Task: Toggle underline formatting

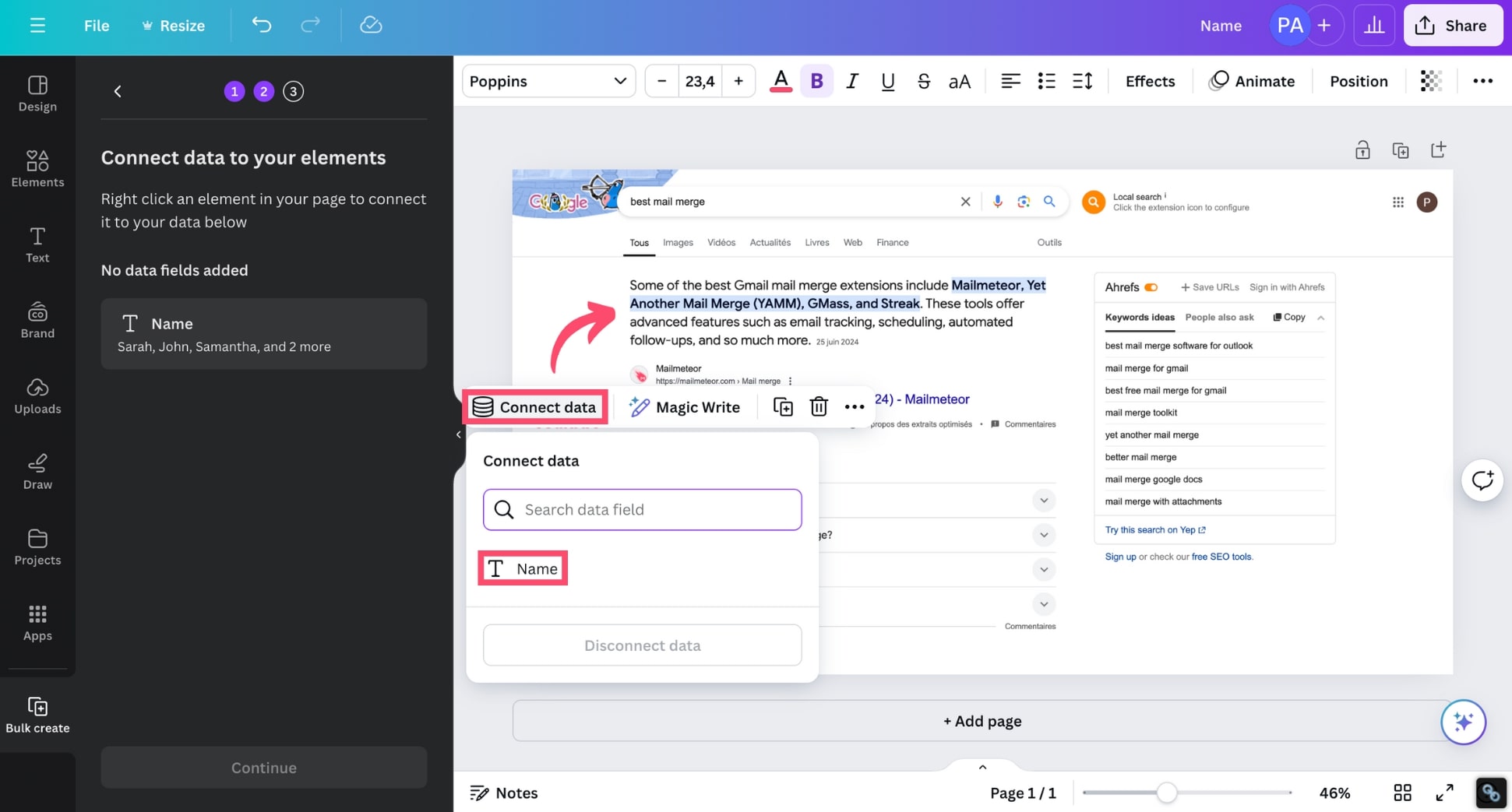Action: (887, 81)
